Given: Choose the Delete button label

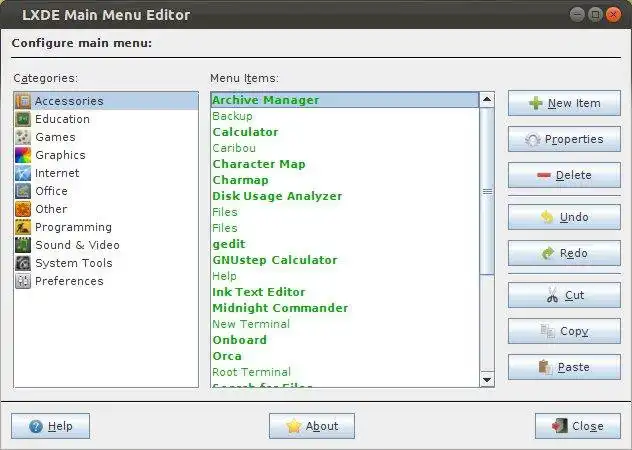Looking at the screenshot, I should coord(574,175).
